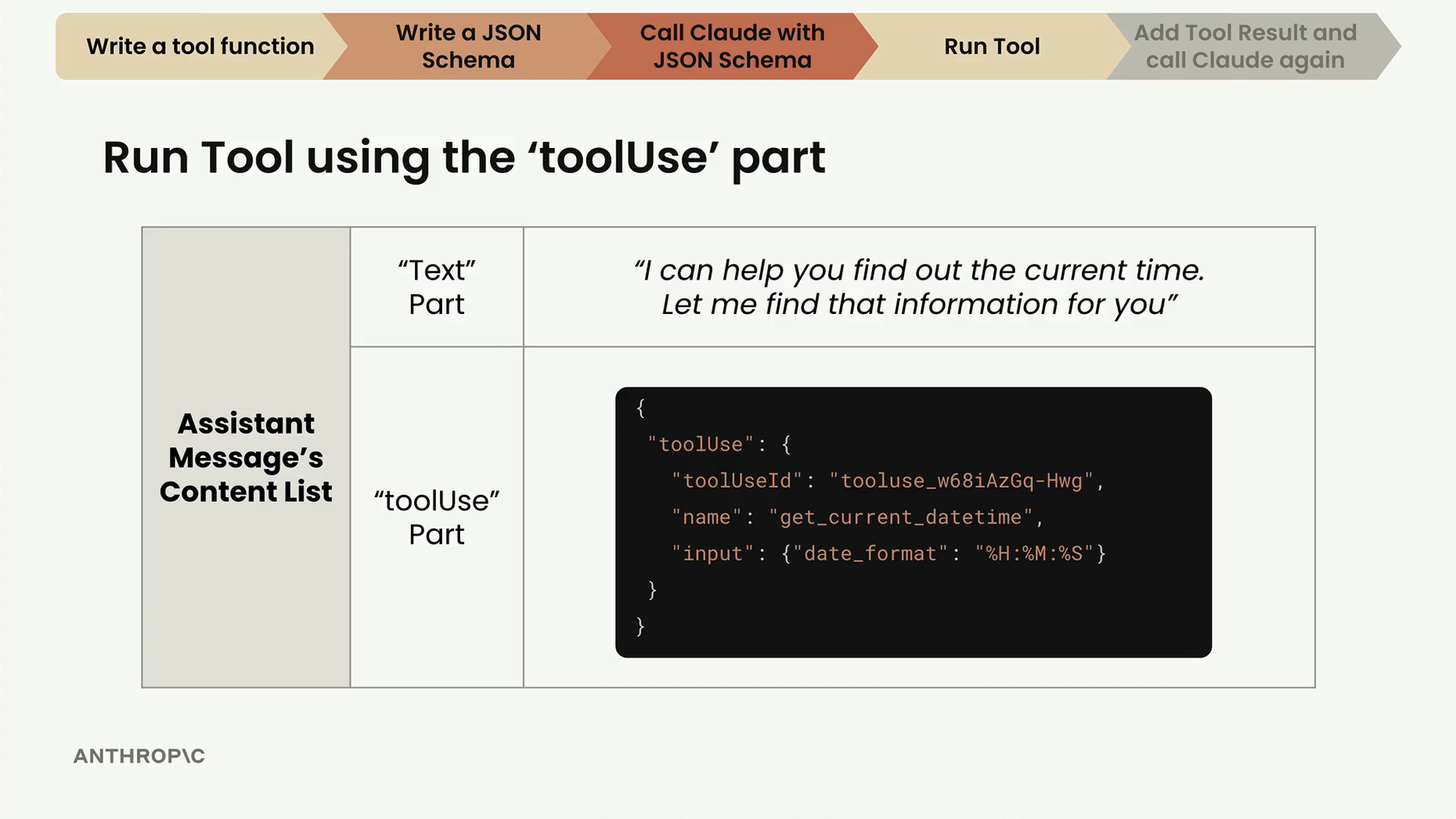Click the "toolUseId" key in the code

[736, 481]
